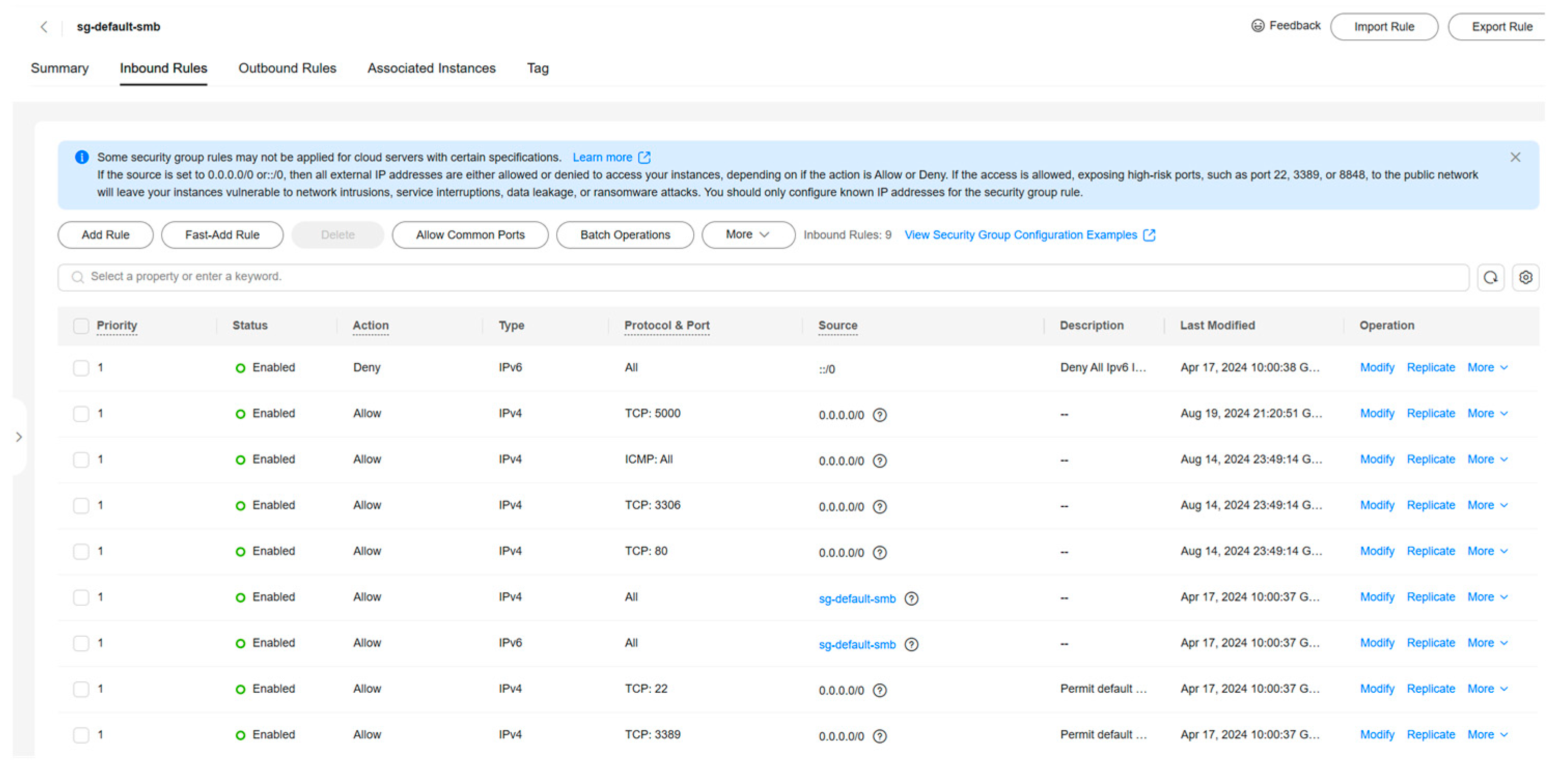Click help icon next to TCP: 5000 source
Image resolution: width=1557 pixels, height=784 pixels.
tap(879, 415)
